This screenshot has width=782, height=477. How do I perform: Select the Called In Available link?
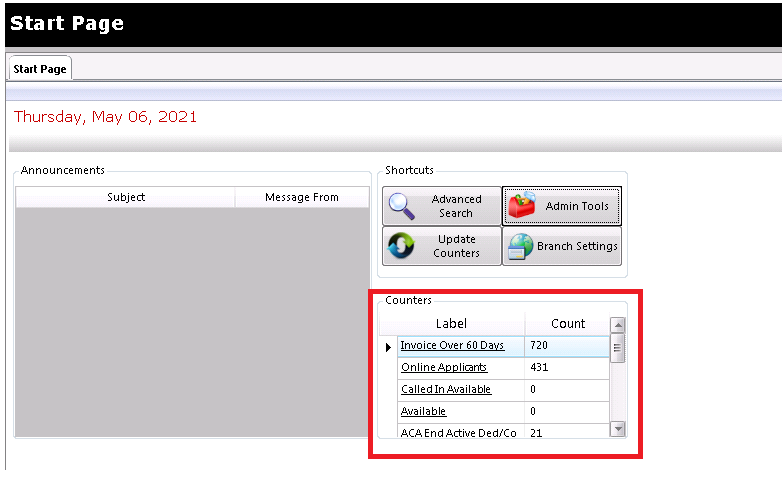(446, 389)
